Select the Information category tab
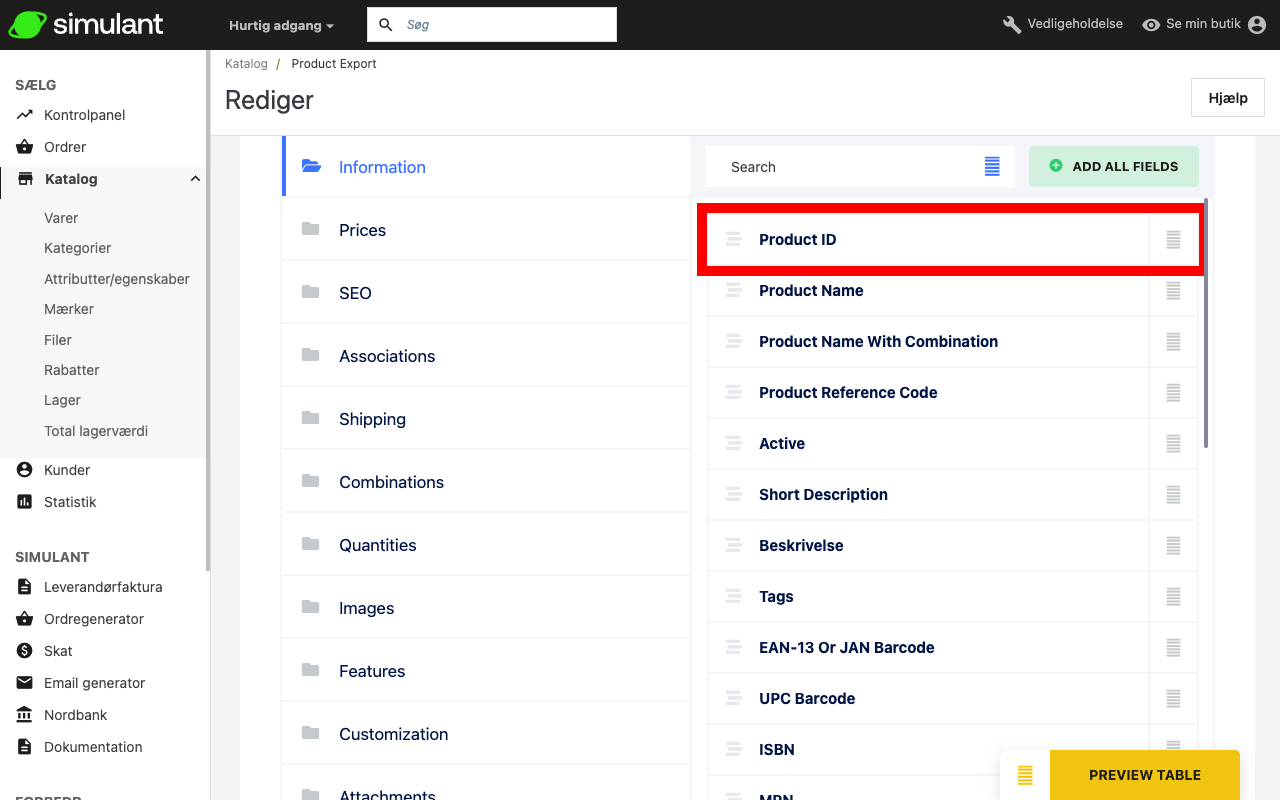 click(x=382, y=167)
